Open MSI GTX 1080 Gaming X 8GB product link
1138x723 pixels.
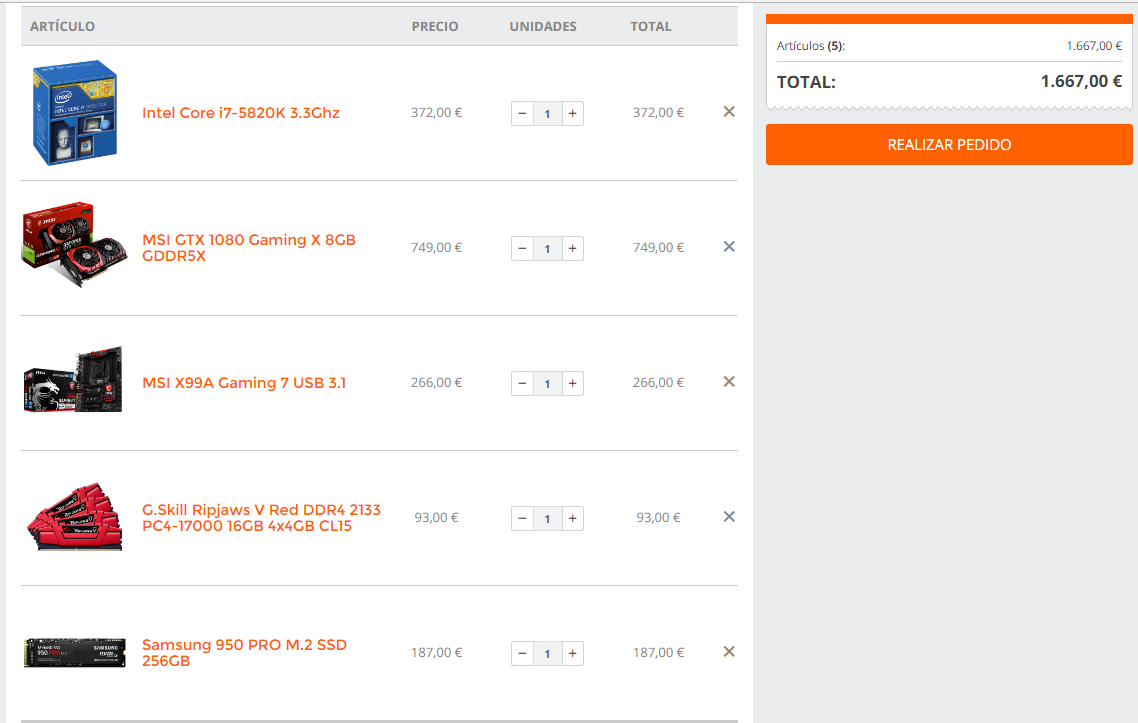click(x=249, y=248)
